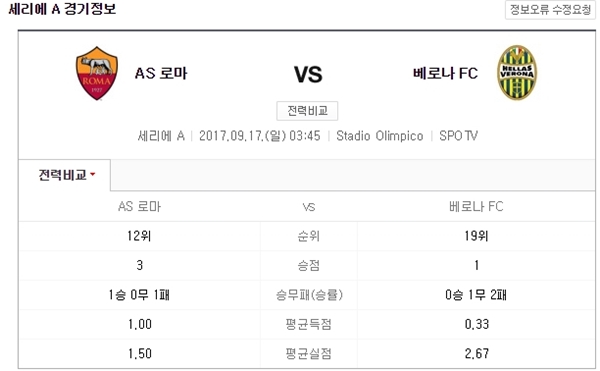Click the Stadio Olimpico venue text
The height and width of the screenshot is (371, 600).
pyautogui.click(x=380, y=136)
